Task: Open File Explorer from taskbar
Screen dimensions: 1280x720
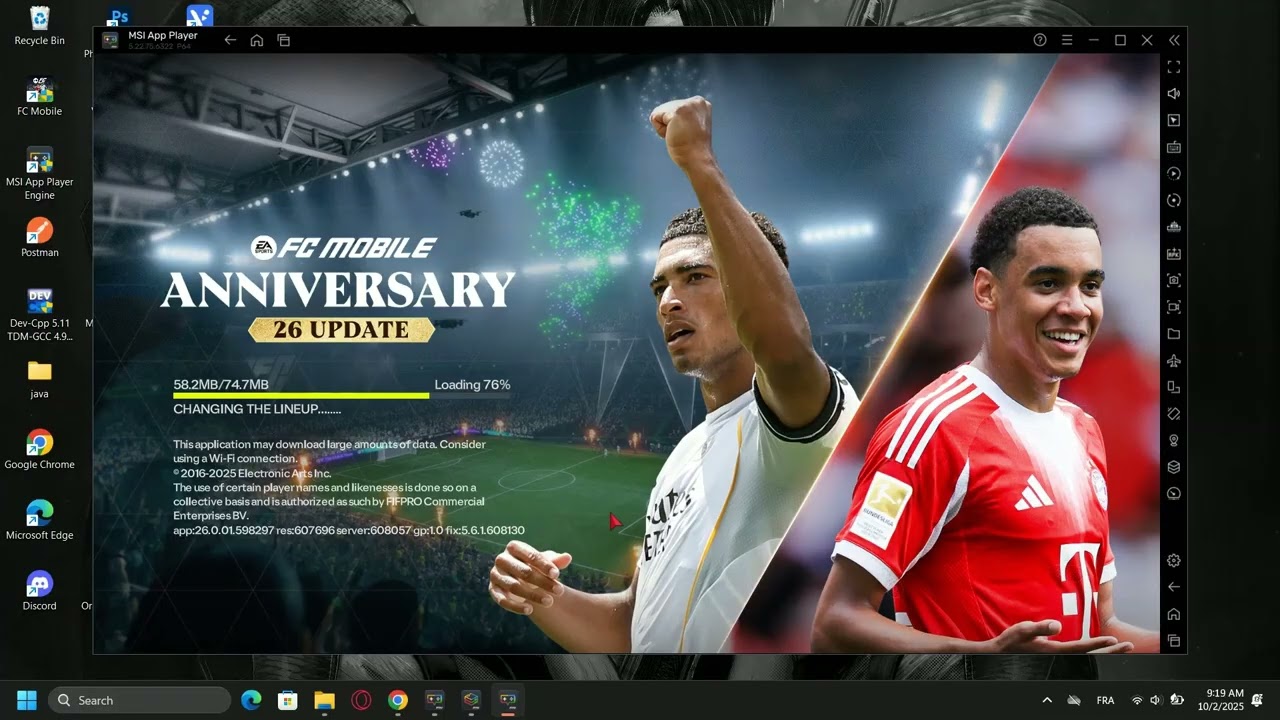Action: (325, 700)
